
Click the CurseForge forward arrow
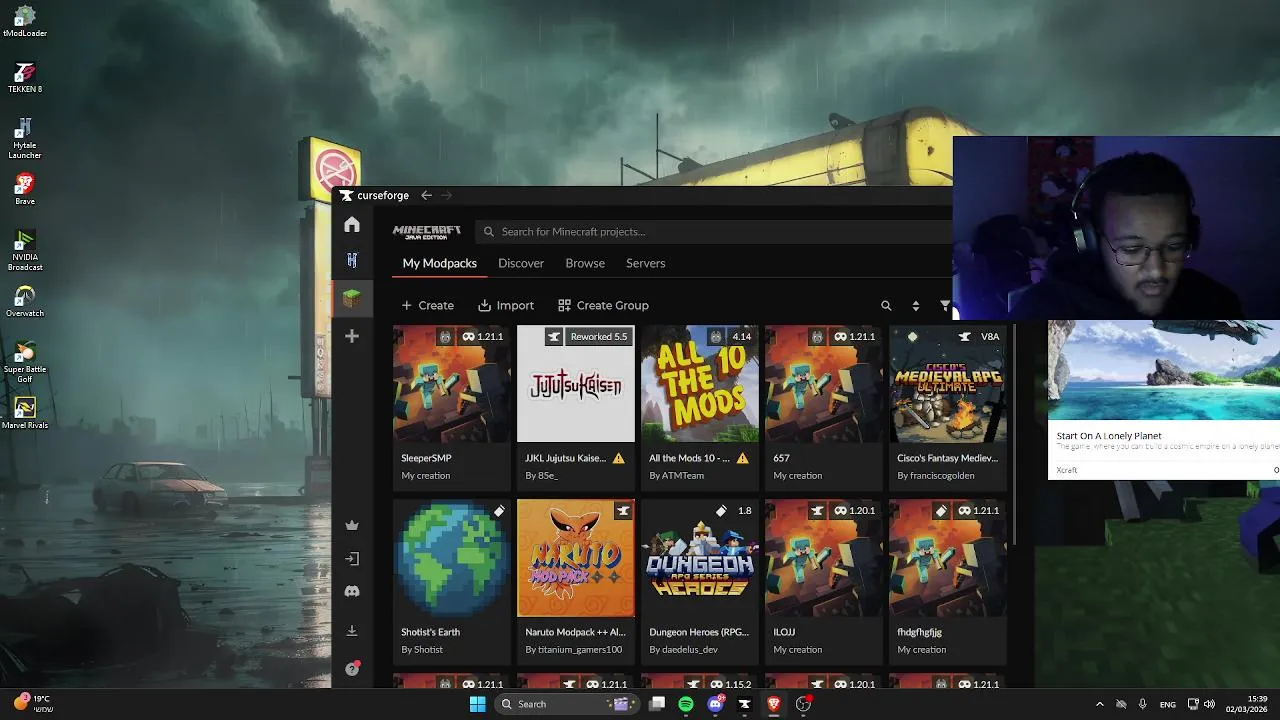click(447, 195)
